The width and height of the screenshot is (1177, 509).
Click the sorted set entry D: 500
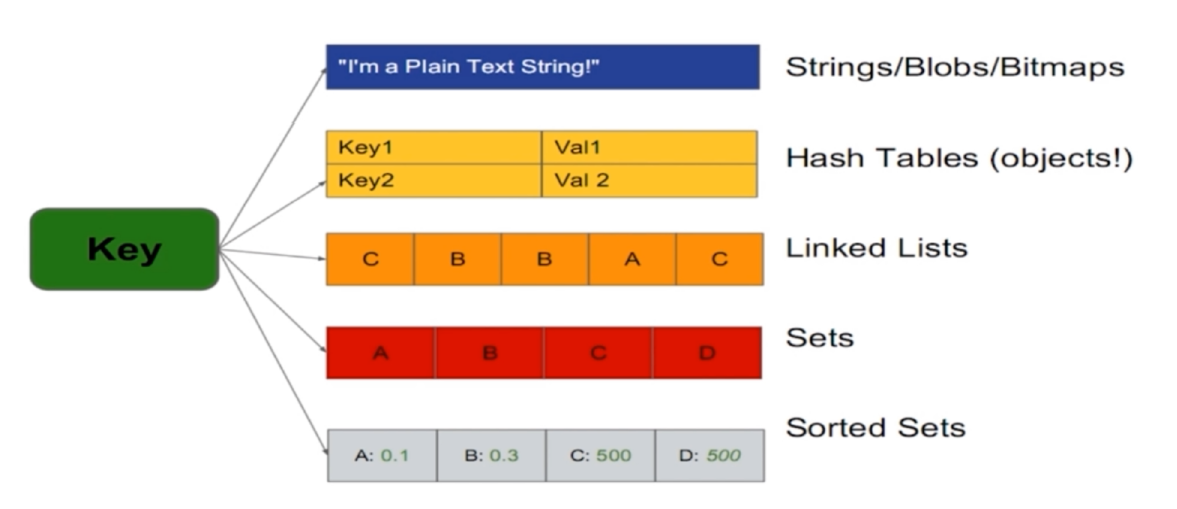coord(709,456)
